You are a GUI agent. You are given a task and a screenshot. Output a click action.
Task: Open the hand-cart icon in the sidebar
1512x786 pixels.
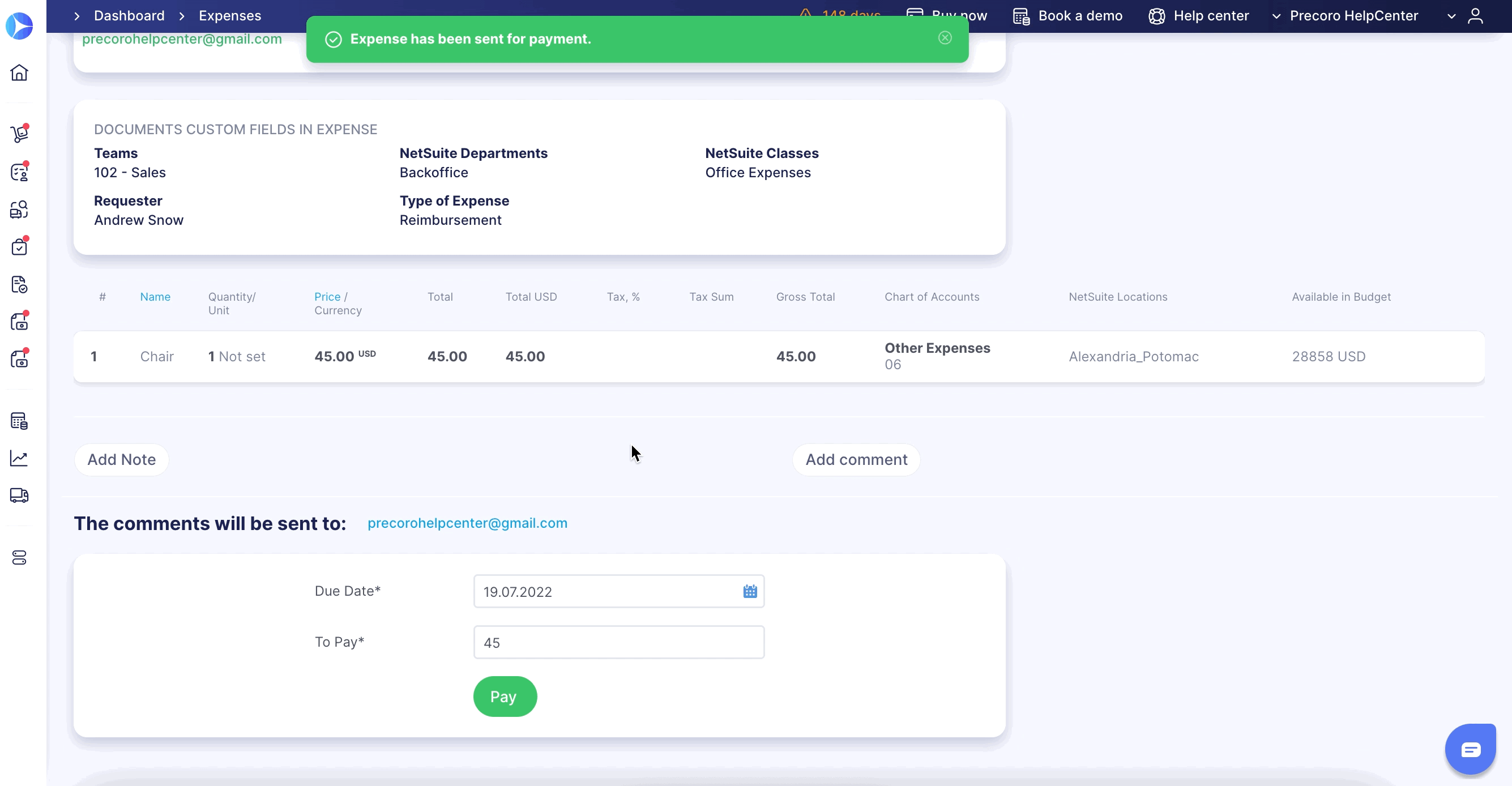19,134
